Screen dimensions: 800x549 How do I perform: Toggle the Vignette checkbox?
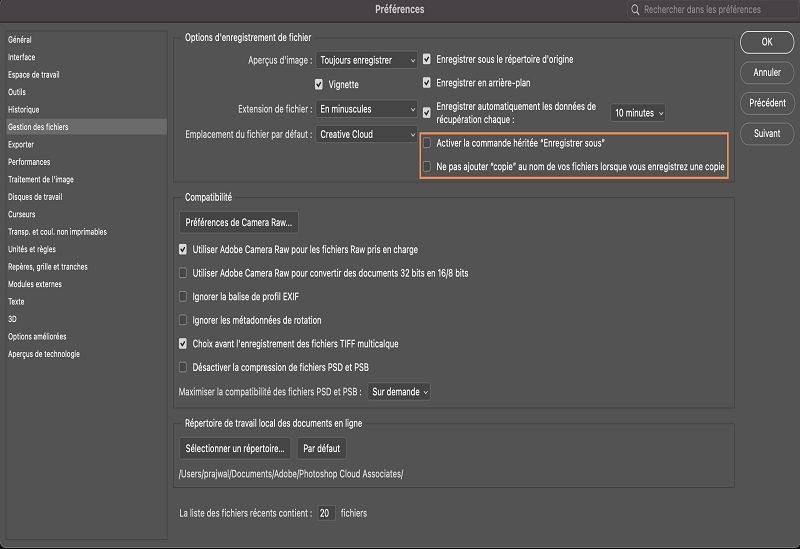pos(319,84)
